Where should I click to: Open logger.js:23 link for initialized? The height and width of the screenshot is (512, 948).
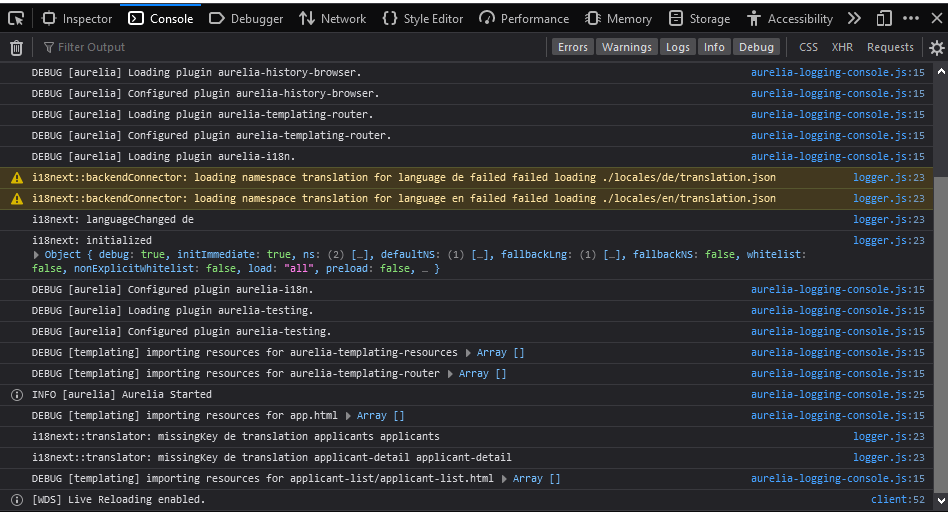(889, 241)
